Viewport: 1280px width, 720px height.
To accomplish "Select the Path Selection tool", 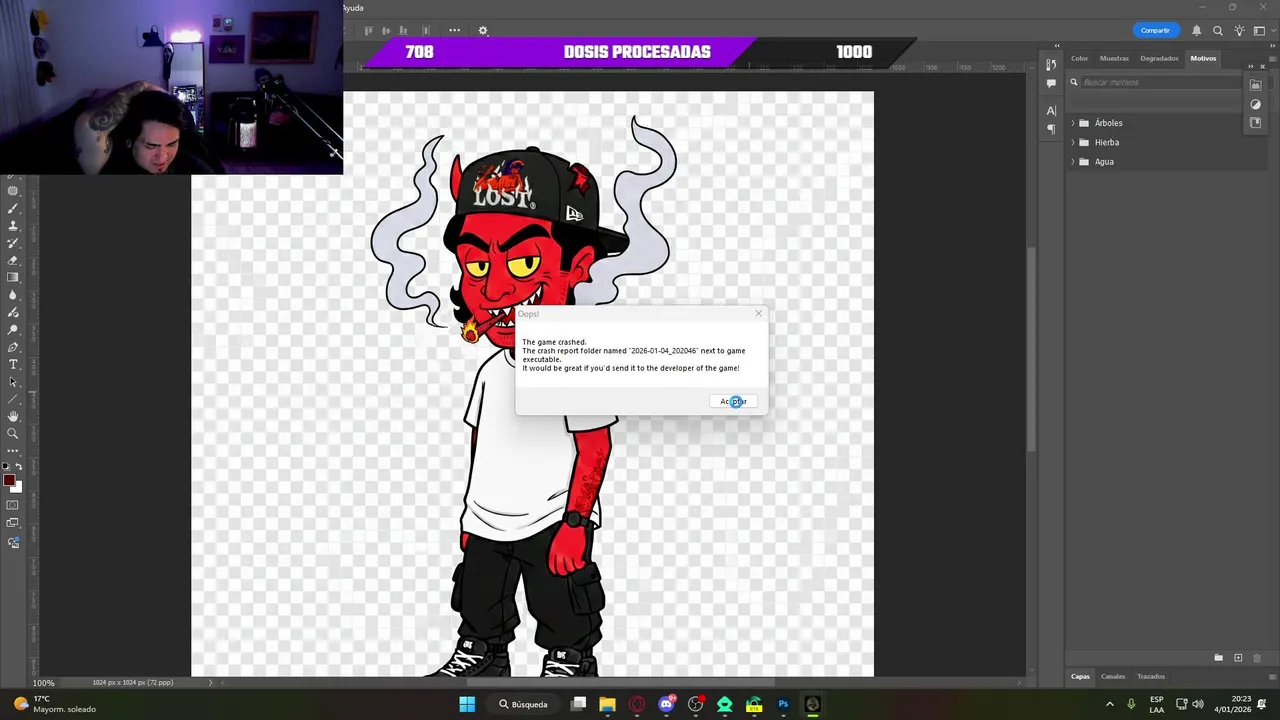I will coord(13,382).
